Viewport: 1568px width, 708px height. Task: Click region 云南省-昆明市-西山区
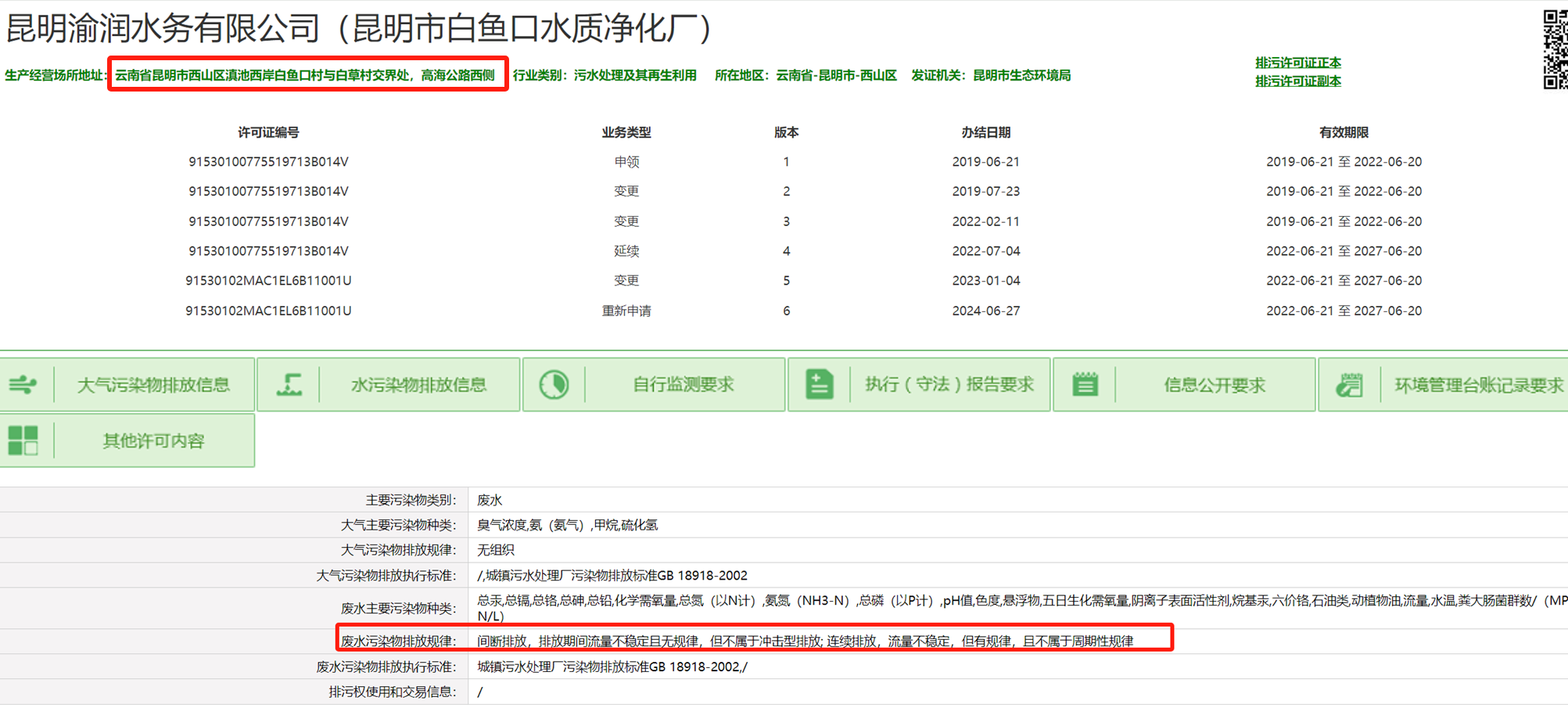point(836,75)
